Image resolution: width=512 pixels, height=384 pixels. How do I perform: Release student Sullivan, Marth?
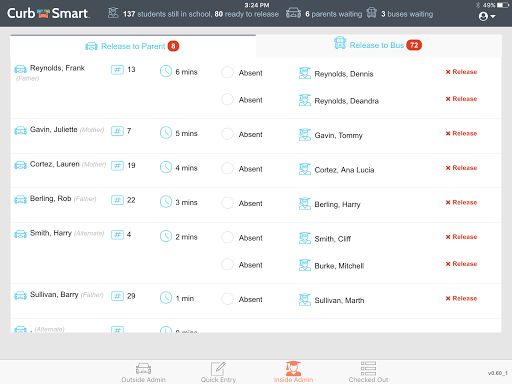[x=461, y=299]
